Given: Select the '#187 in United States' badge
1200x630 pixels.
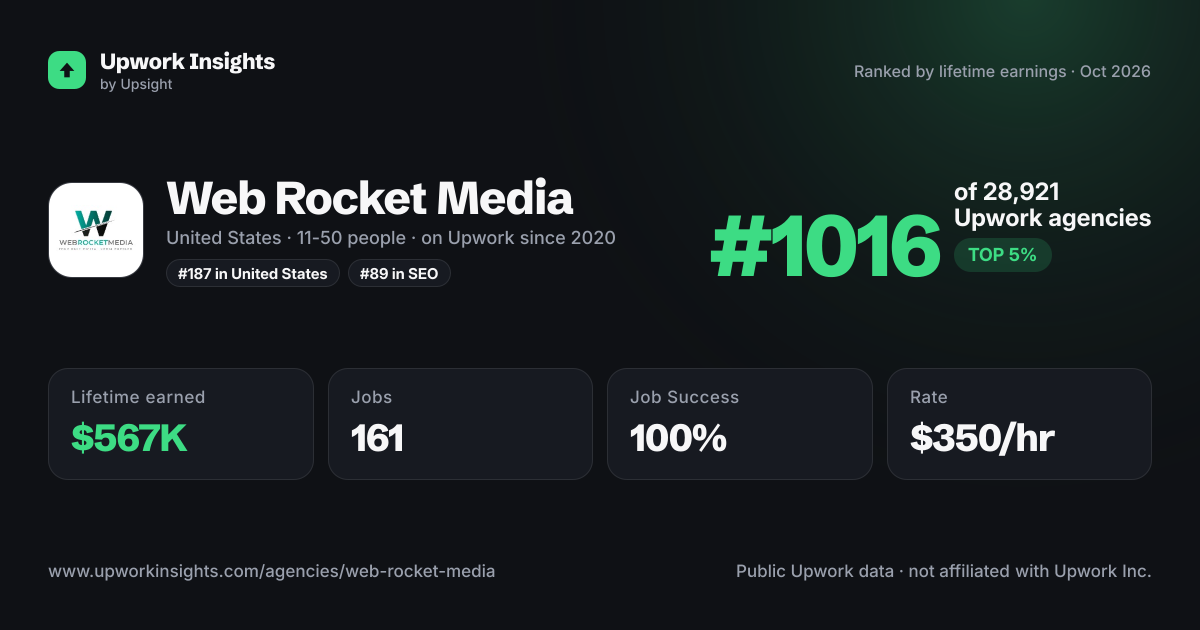Looking at the screenshot, I should [253, 273].
